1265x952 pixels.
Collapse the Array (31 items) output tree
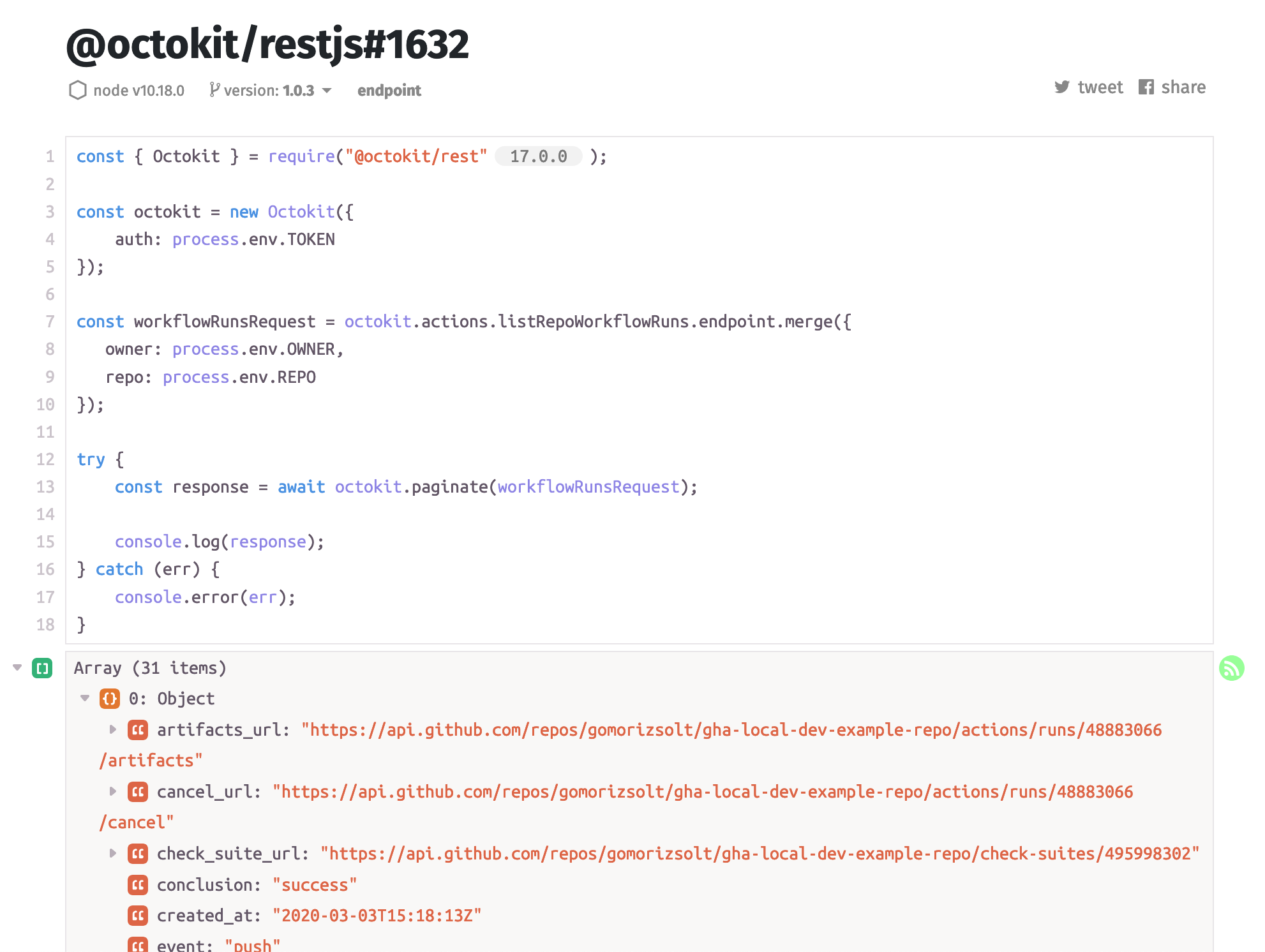(16, 666)
